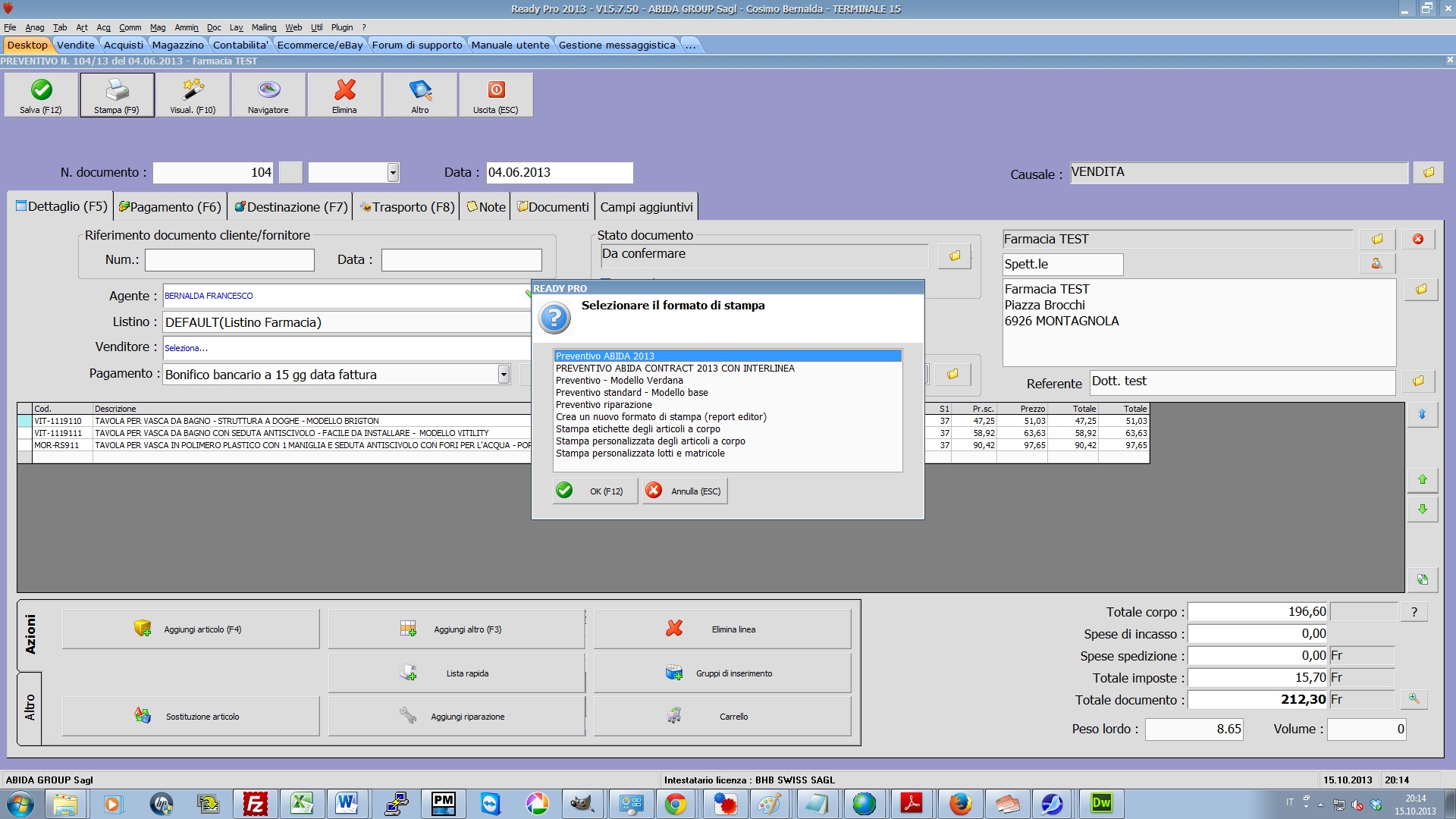Open the Navigatore tool

click(268, 95)
